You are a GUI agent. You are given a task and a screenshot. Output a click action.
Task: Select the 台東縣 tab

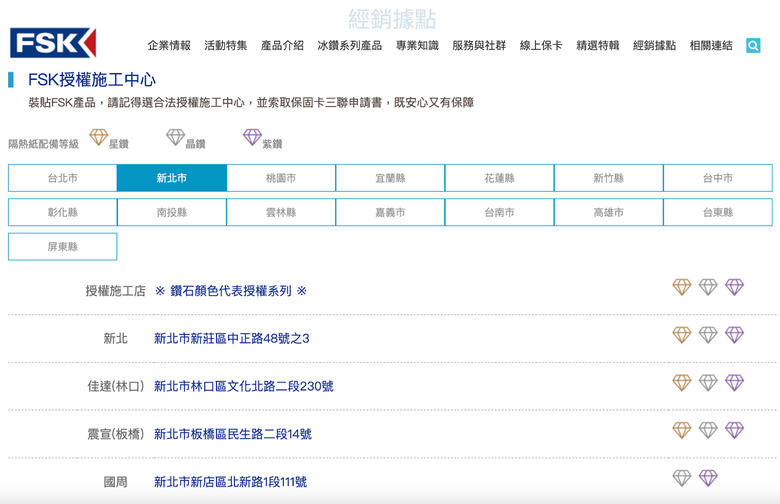tap(718, 212)
